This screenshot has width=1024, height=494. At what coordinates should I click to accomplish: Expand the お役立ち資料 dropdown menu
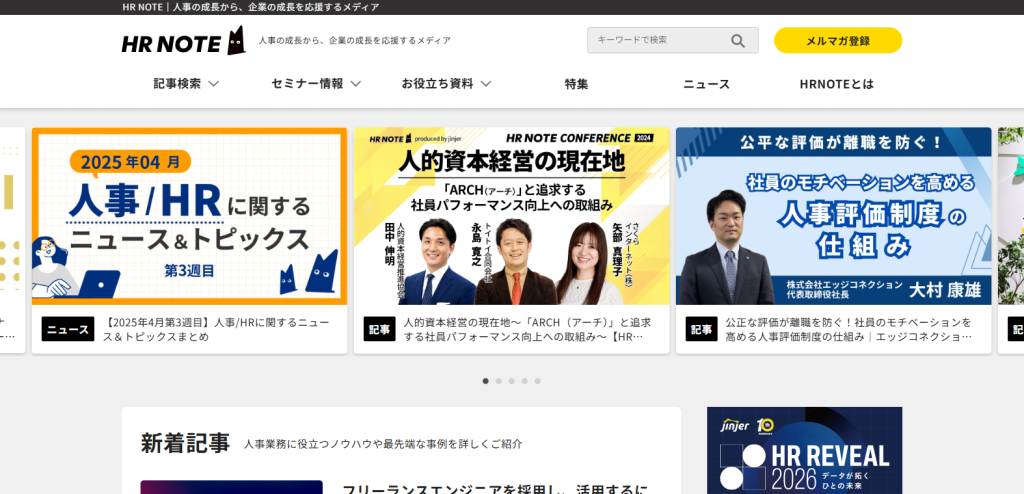click(x=446, y=84)
